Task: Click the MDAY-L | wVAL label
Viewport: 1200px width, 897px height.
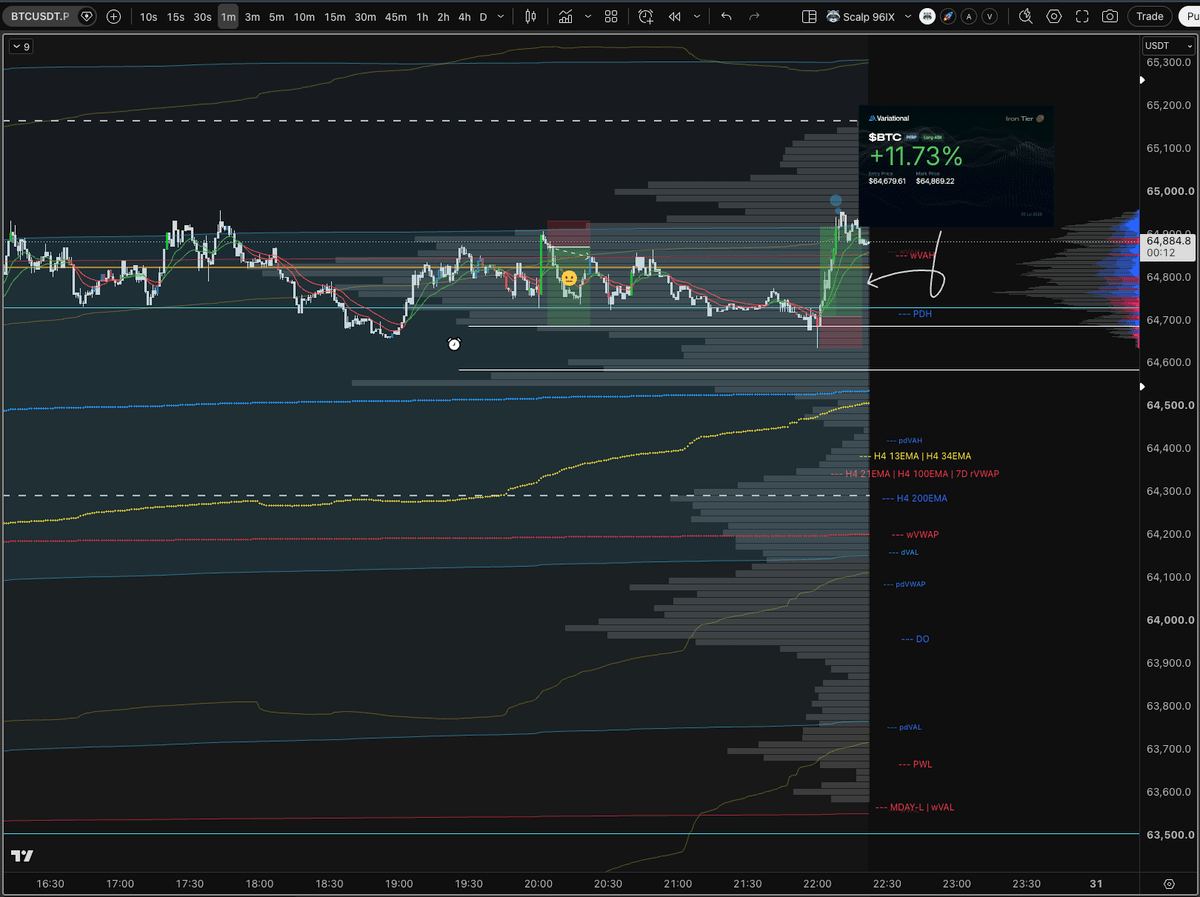Action: click(914, 807)
